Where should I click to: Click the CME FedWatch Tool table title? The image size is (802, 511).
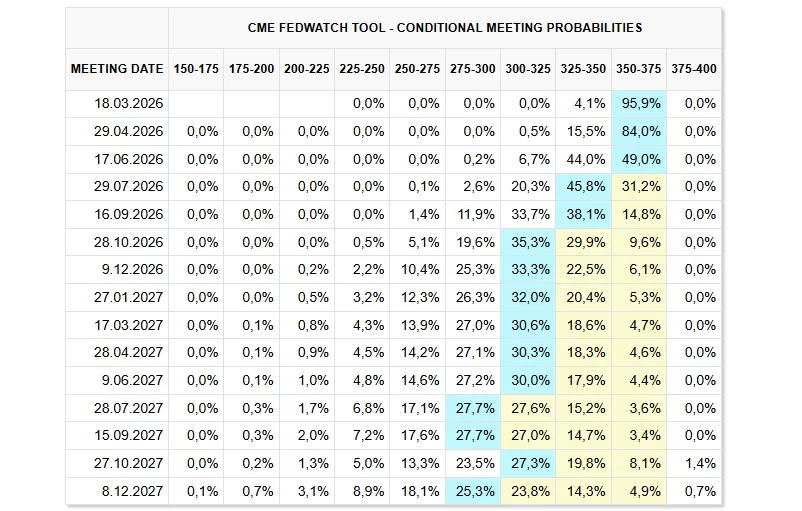tap(445, 28)
